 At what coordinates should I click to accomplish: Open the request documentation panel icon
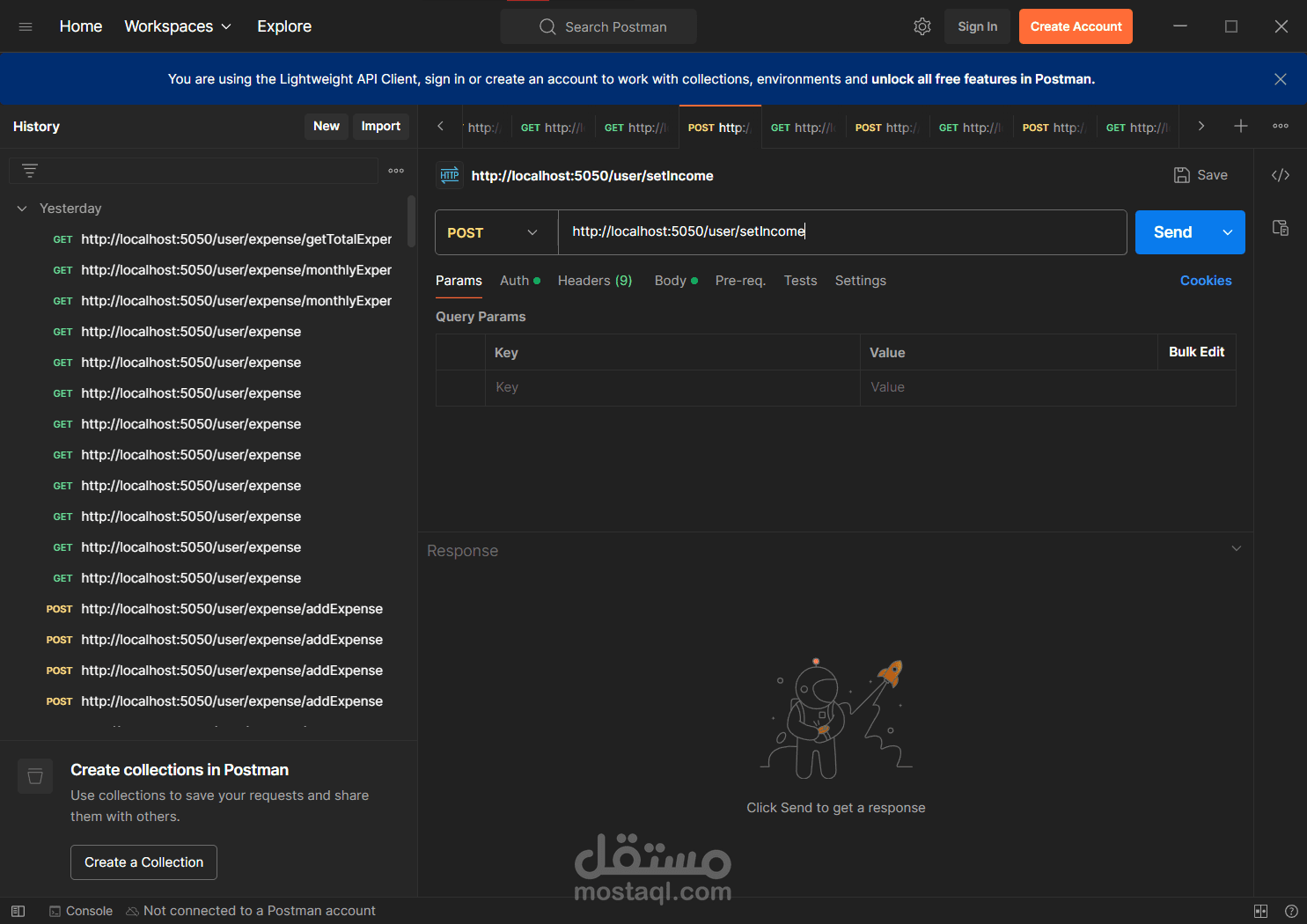[1281, 228]
